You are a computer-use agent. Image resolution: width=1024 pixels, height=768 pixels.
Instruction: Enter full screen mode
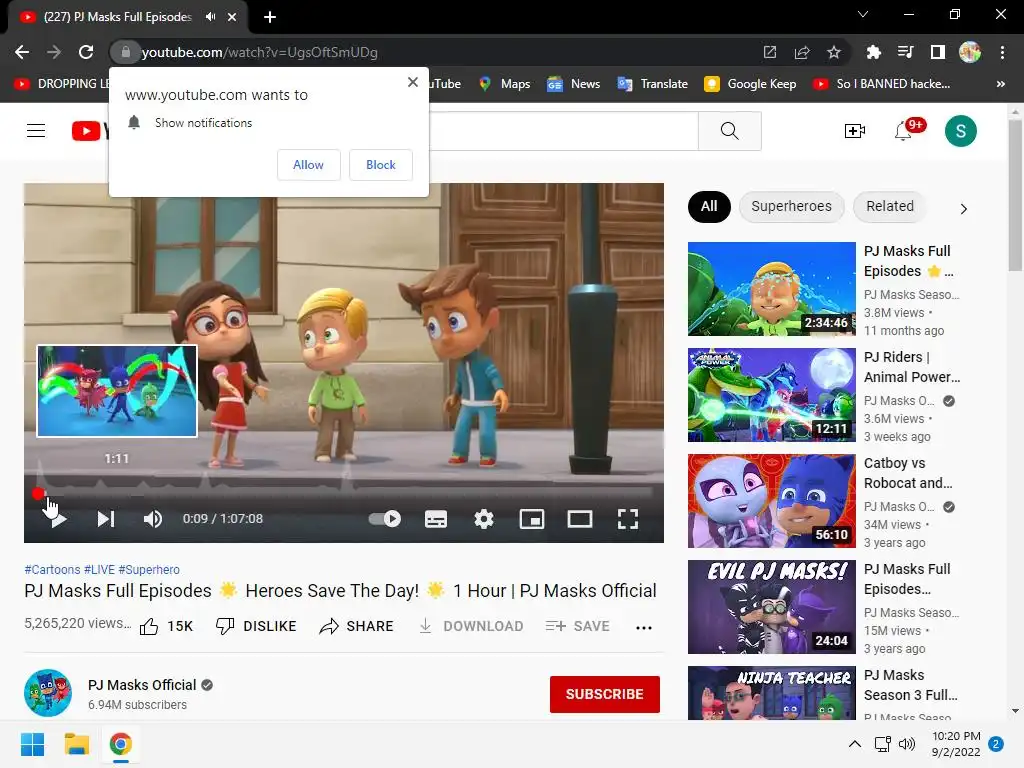tap(628, 519)
